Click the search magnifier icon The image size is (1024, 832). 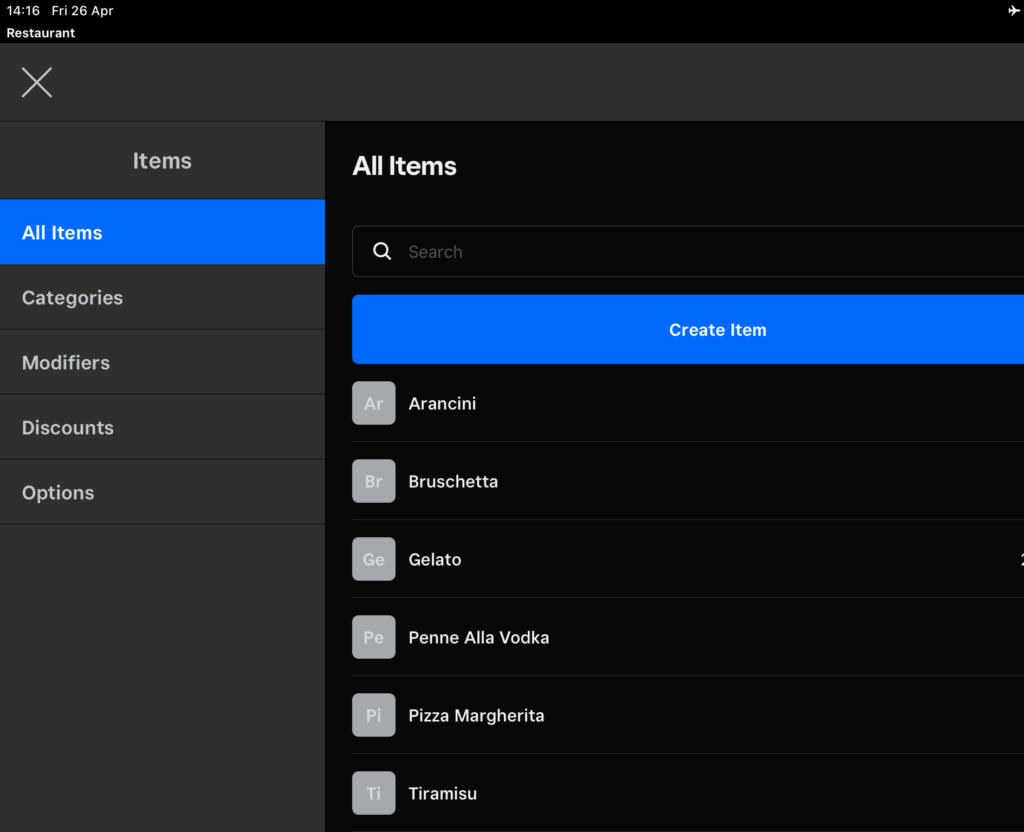click(382, 252)
